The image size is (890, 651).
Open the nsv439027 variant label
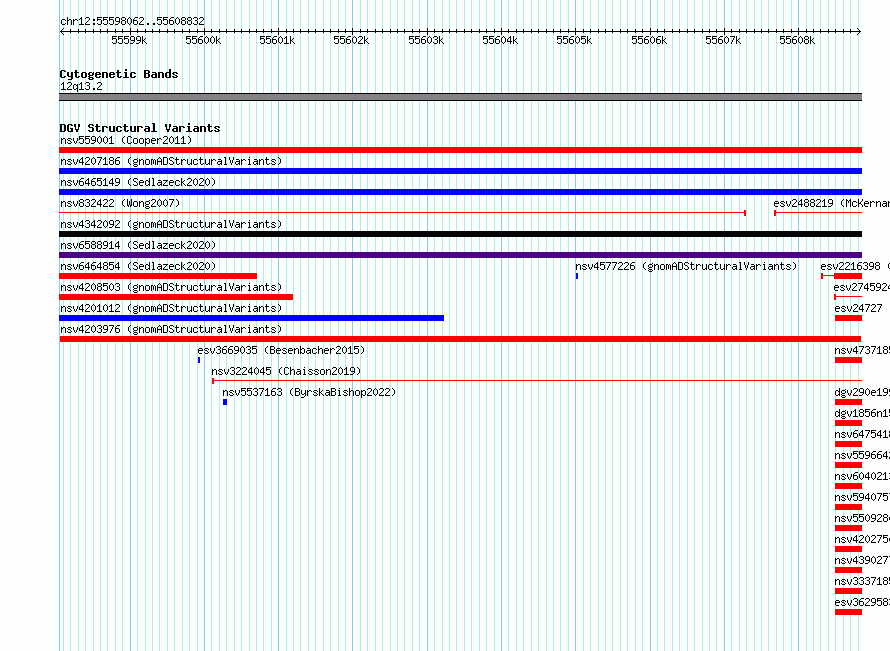[x=862, y=560]
